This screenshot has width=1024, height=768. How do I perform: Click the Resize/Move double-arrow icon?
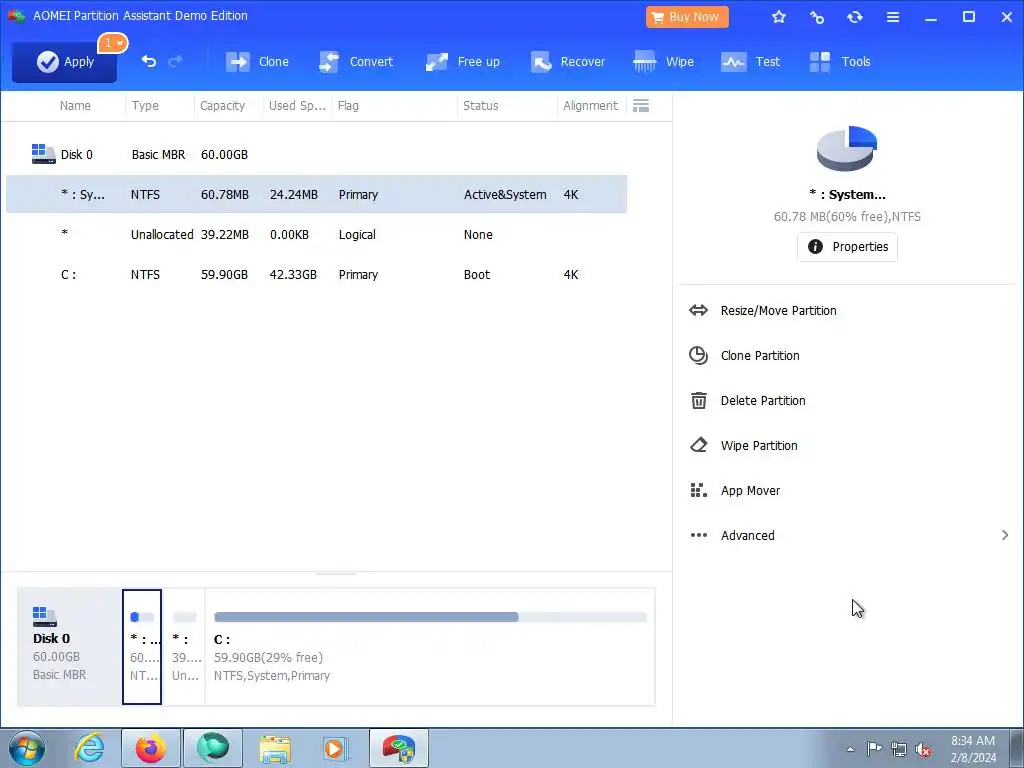tap(698, 310)
